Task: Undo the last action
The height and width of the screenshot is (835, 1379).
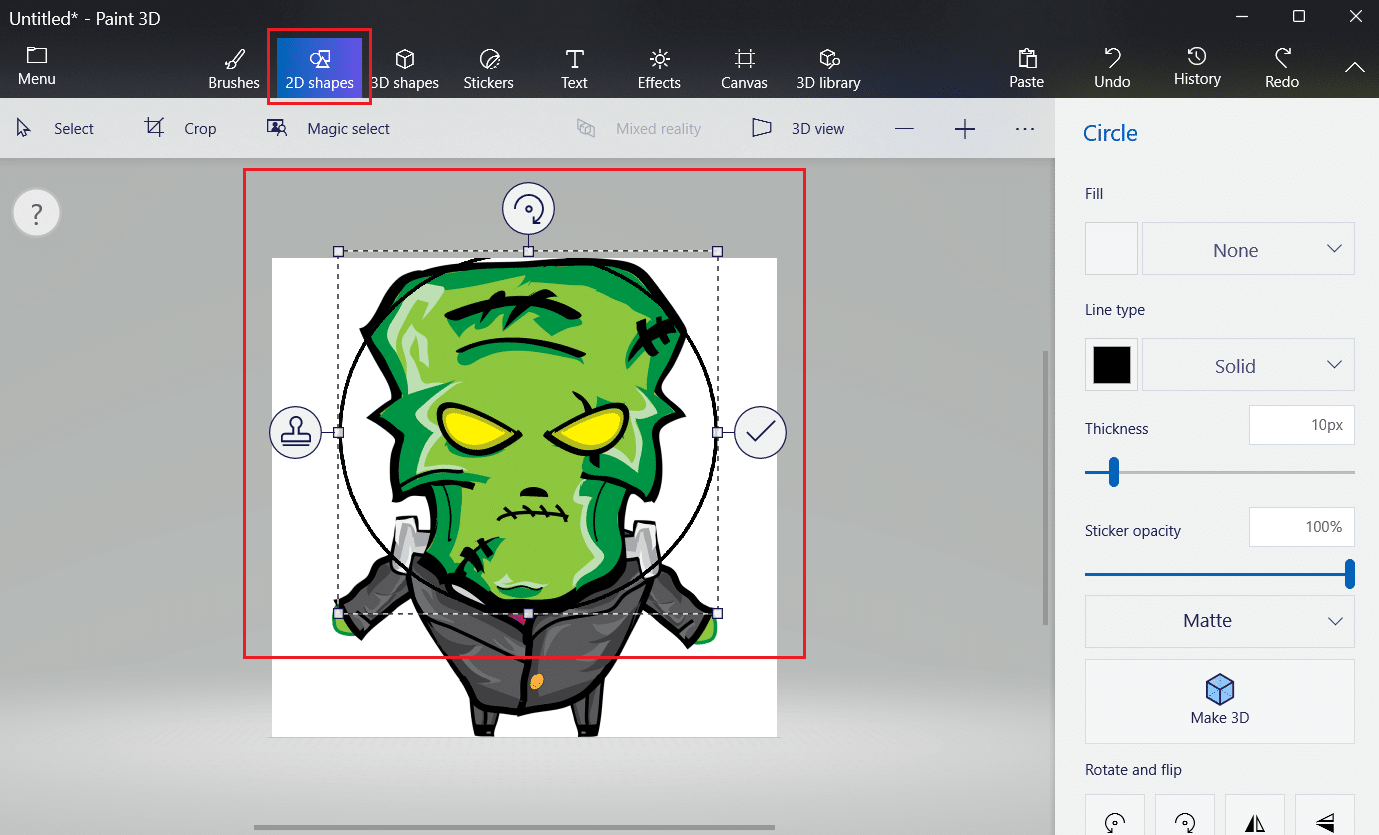Action: click(x=1112, y=68)
